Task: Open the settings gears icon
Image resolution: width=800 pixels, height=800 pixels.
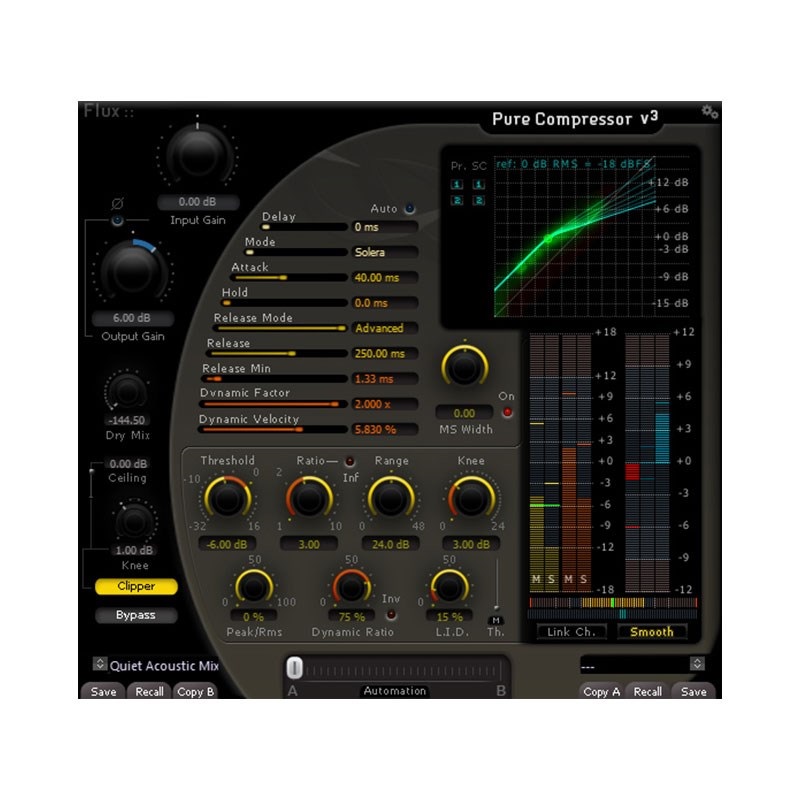Action: coord(709,111)
